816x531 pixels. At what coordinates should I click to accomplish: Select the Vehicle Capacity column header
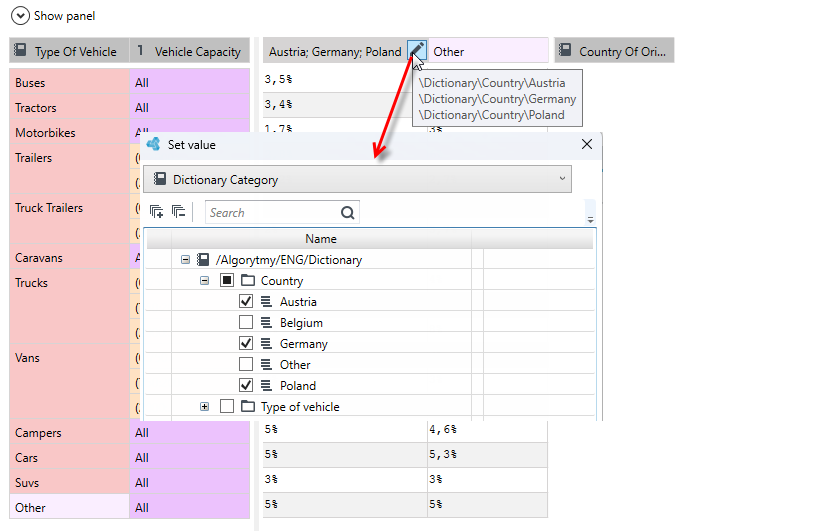(x=189, y=50)
